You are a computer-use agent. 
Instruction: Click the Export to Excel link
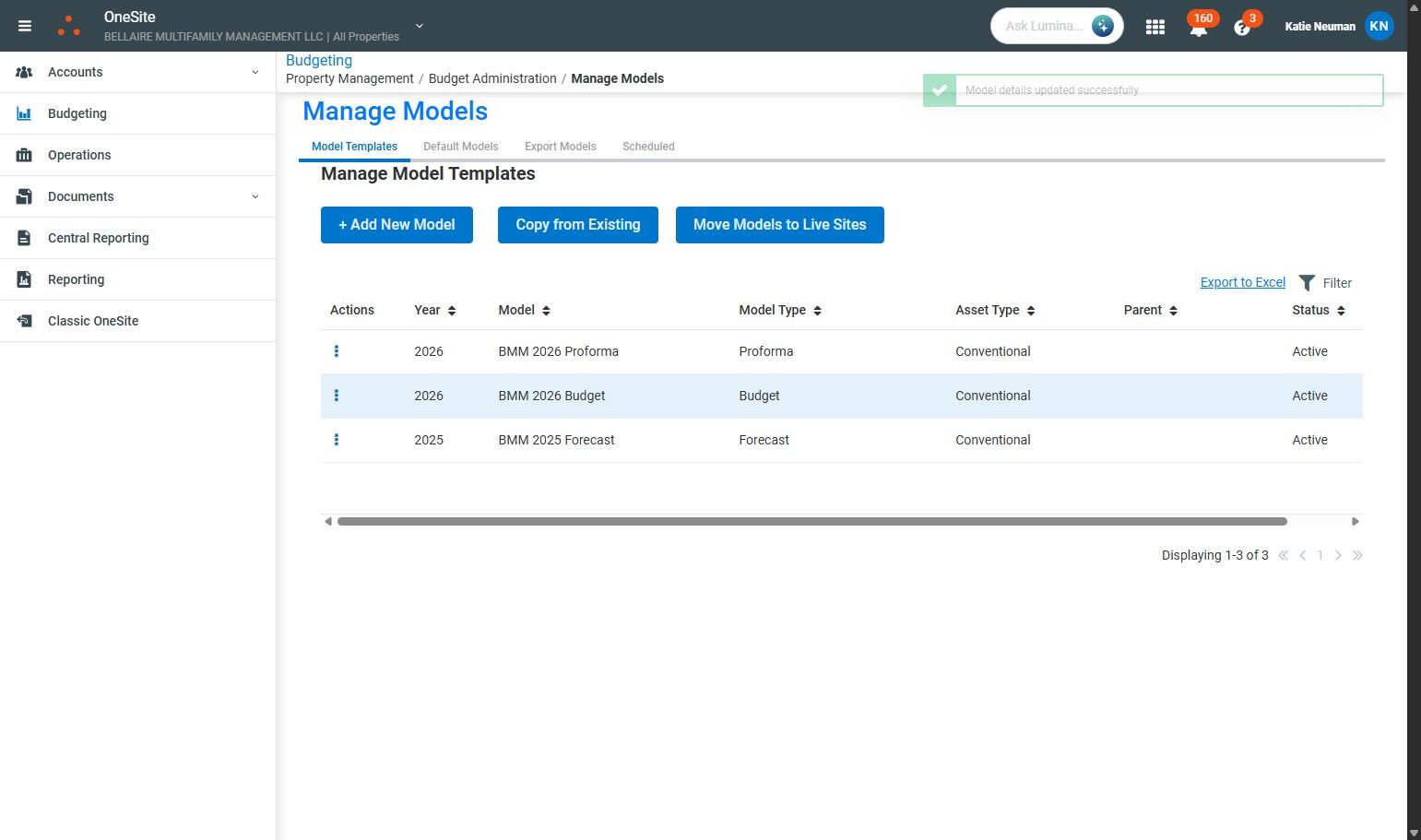[x=1242, y=282]
